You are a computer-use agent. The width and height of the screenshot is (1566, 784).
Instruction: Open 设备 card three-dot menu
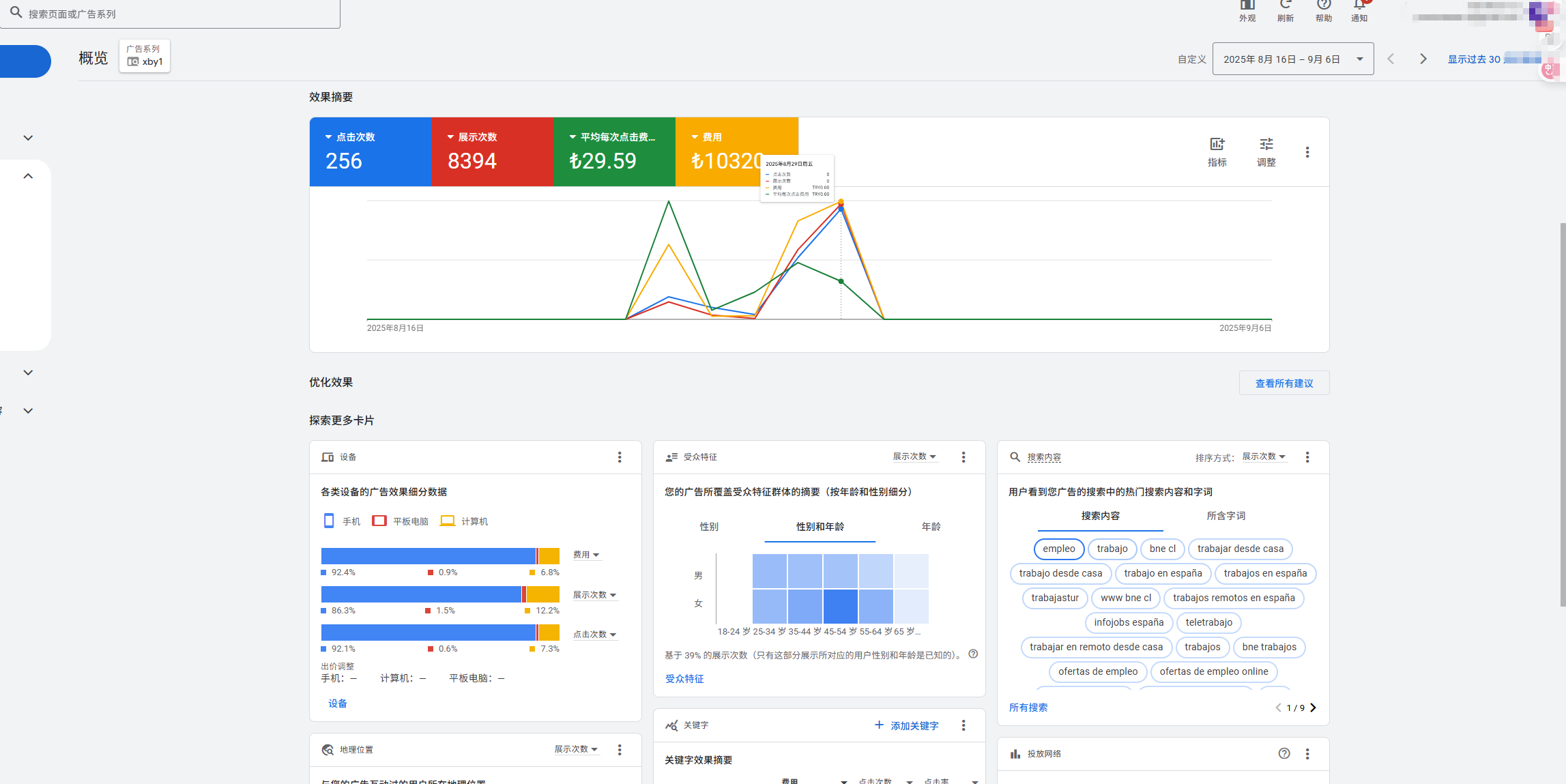619,457
